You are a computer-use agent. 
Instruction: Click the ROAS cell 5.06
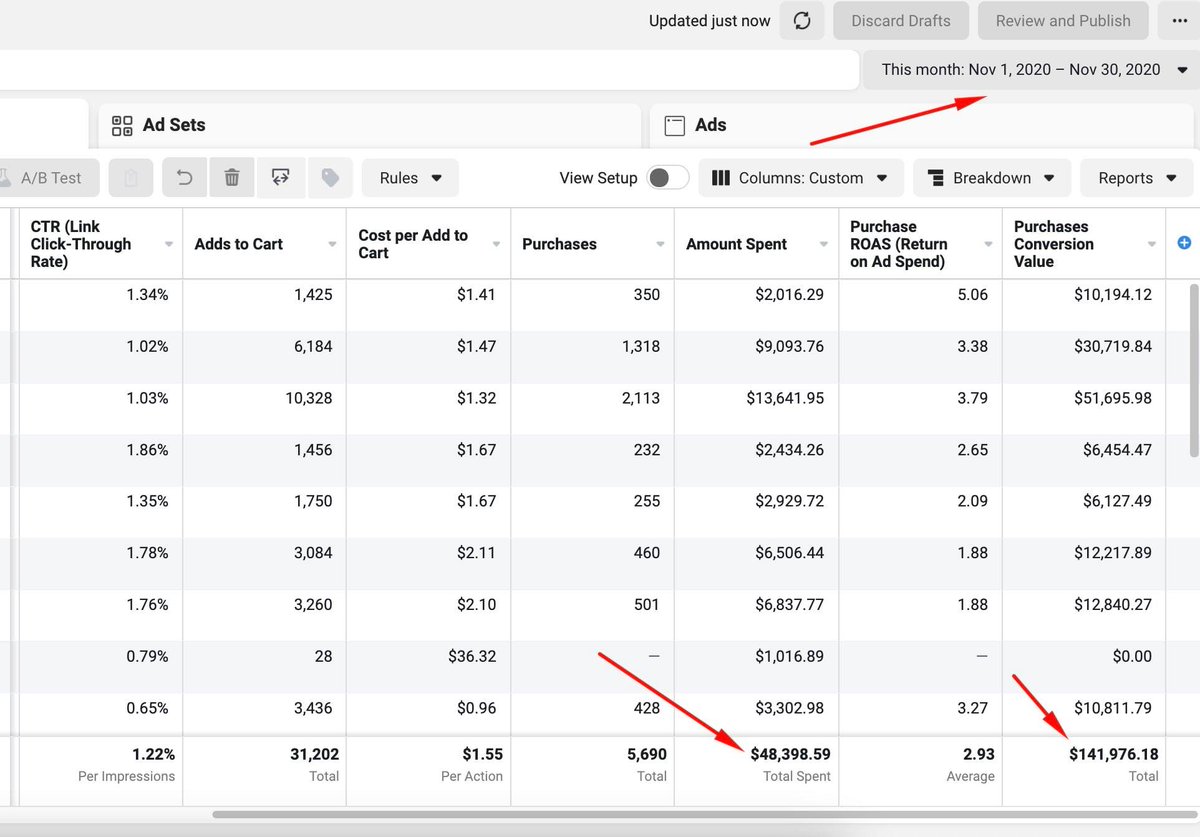click(972, 295)
